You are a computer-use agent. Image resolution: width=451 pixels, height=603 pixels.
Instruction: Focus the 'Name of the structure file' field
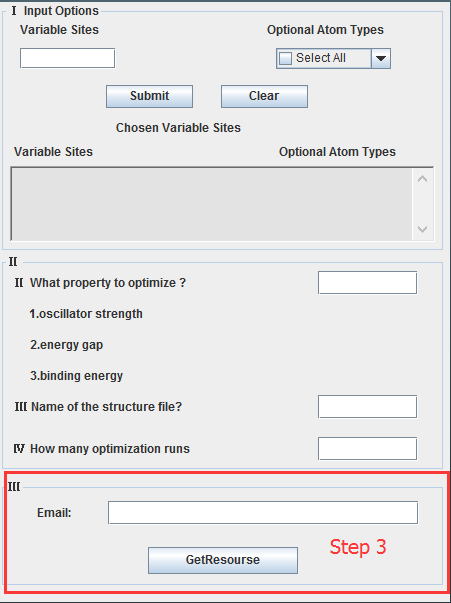point(367,406)
